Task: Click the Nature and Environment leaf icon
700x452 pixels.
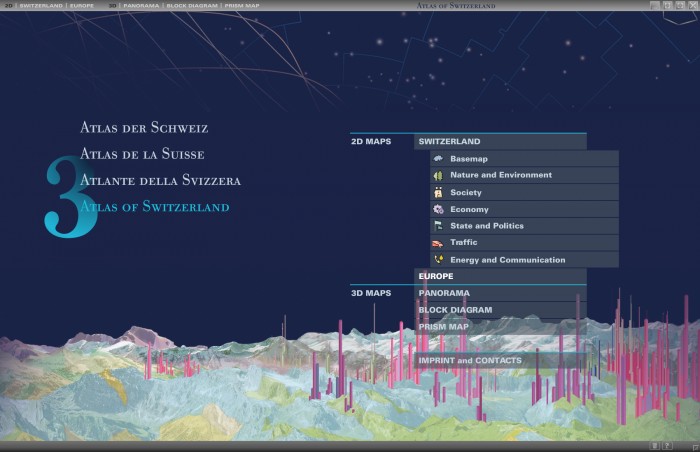Action: click(x=438, y=175)
